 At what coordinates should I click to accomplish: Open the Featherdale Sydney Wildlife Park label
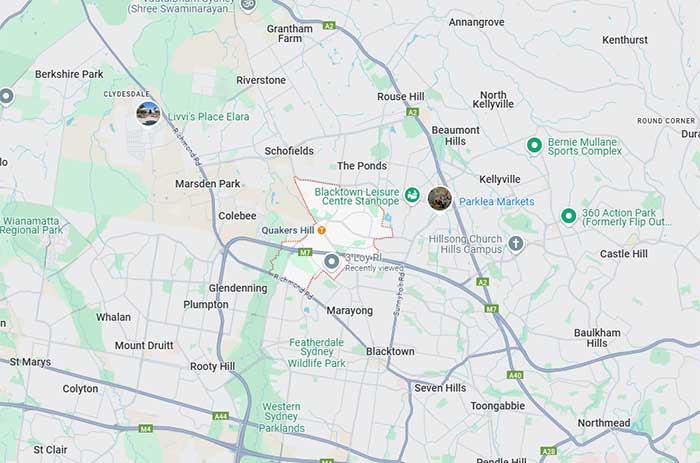[x=316, y=353]
